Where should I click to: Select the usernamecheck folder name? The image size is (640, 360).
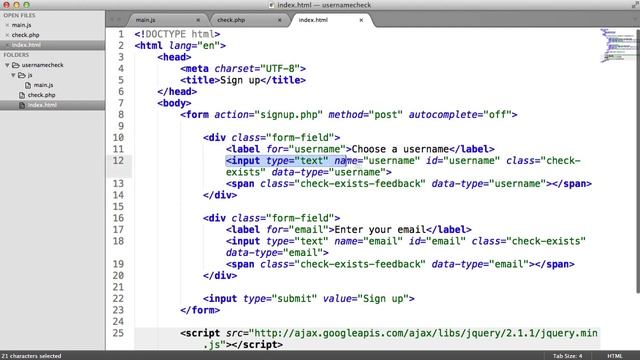tap(42, 65)
